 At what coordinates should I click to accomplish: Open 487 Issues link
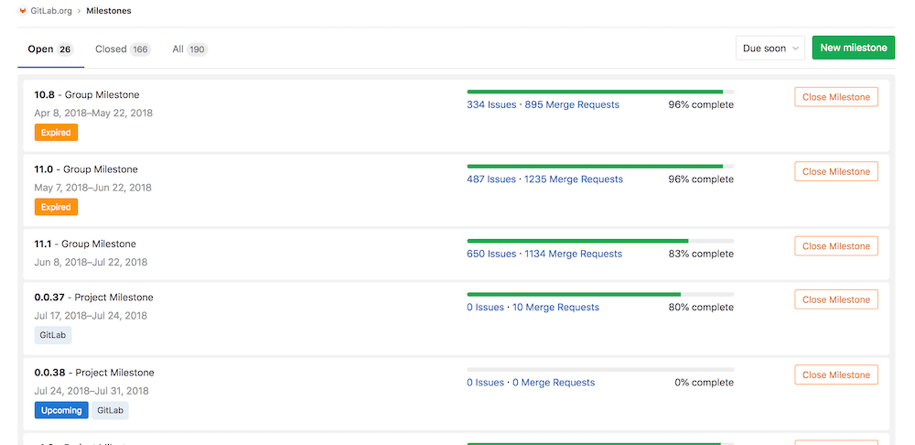tap(491, 179)
